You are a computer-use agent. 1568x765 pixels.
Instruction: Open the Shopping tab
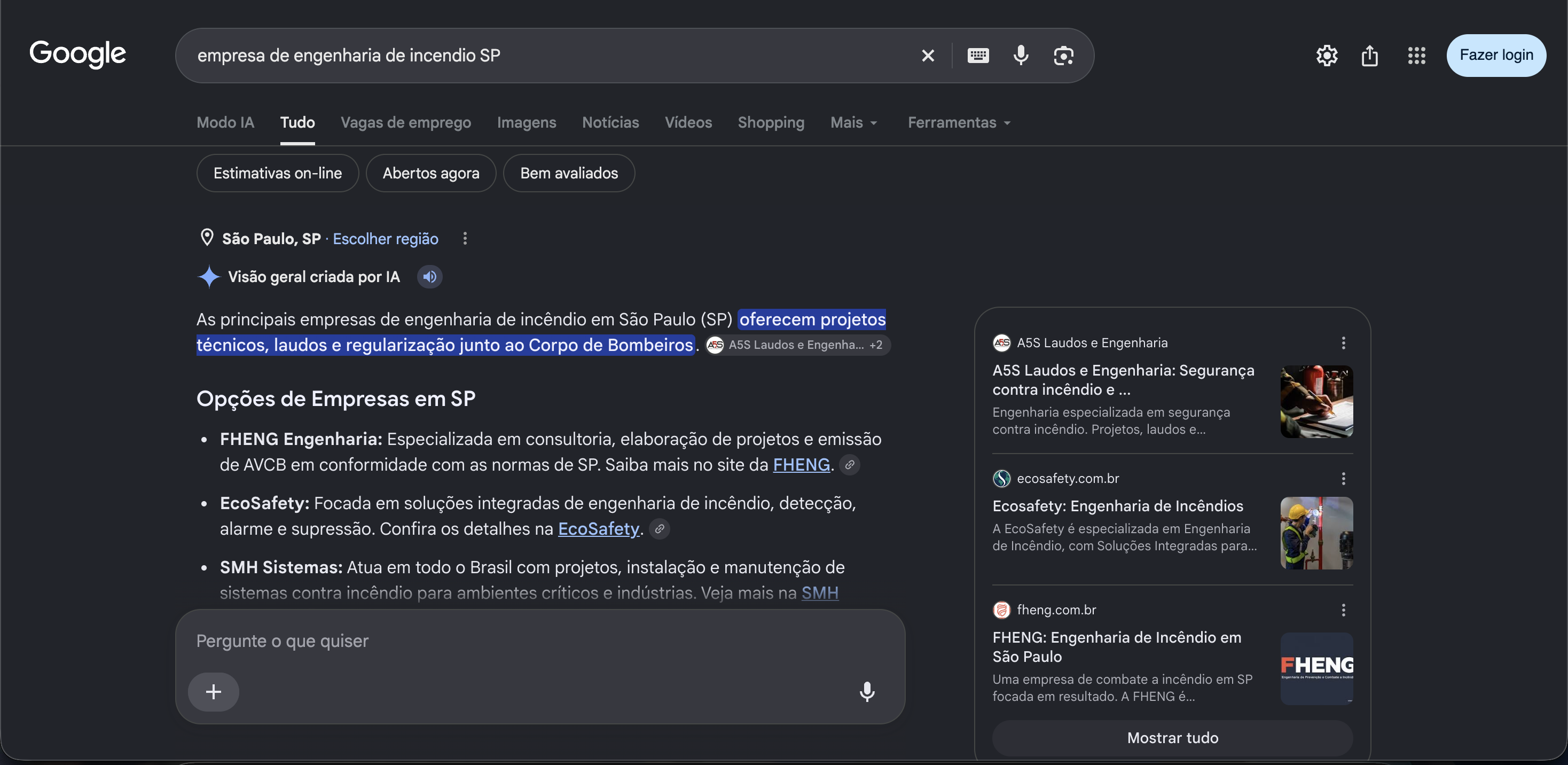point(771,122)
